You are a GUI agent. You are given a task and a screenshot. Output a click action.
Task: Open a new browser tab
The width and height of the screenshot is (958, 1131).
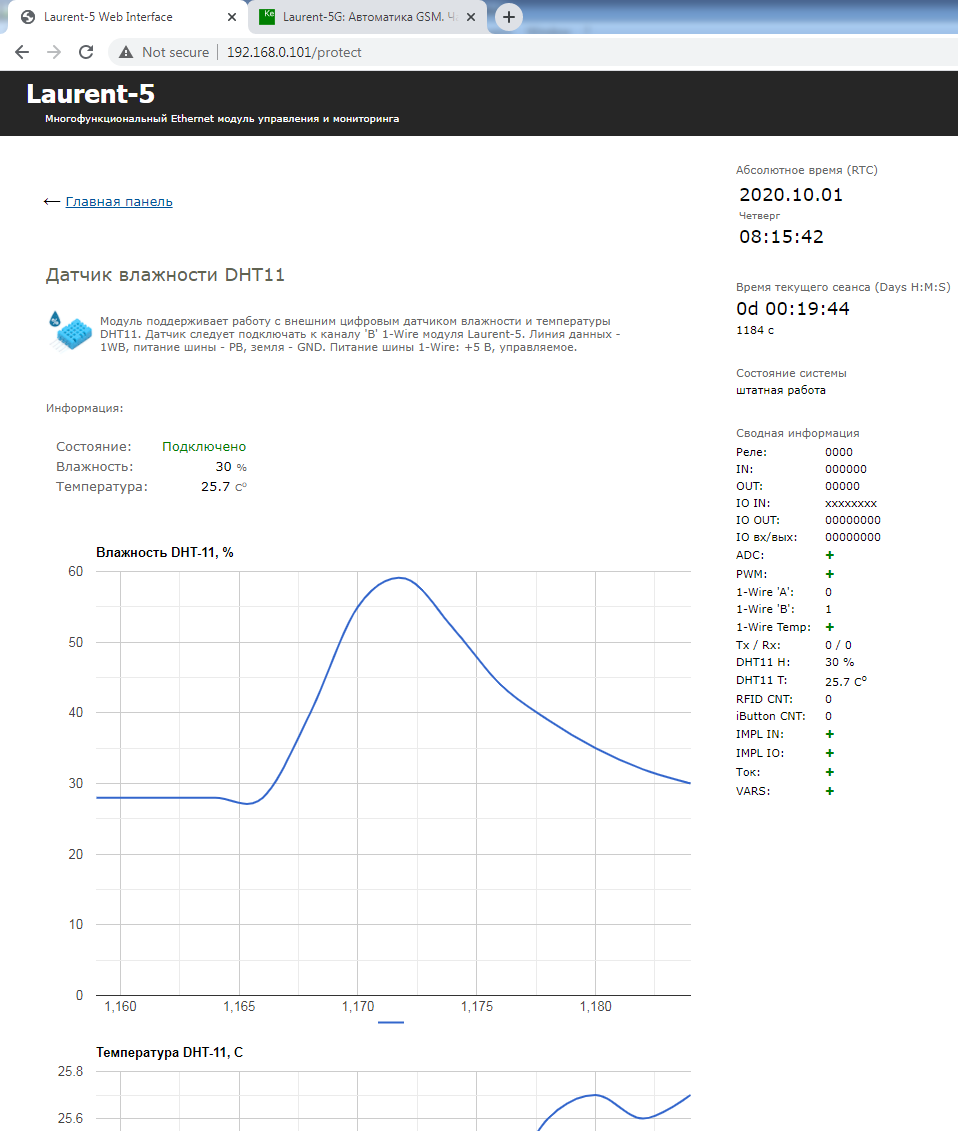point(509,17)
